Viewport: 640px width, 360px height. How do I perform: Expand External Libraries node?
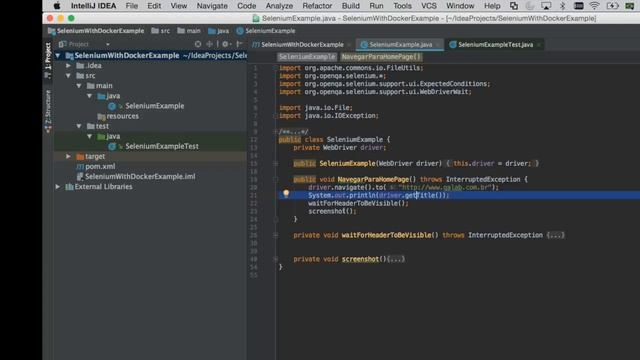coord(58,187)
